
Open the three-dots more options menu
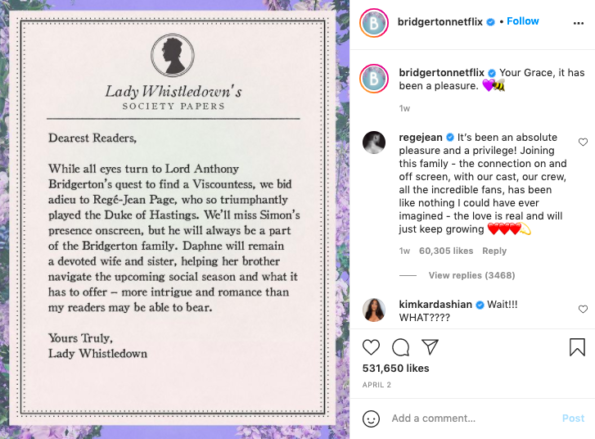[x=578, y=23]
